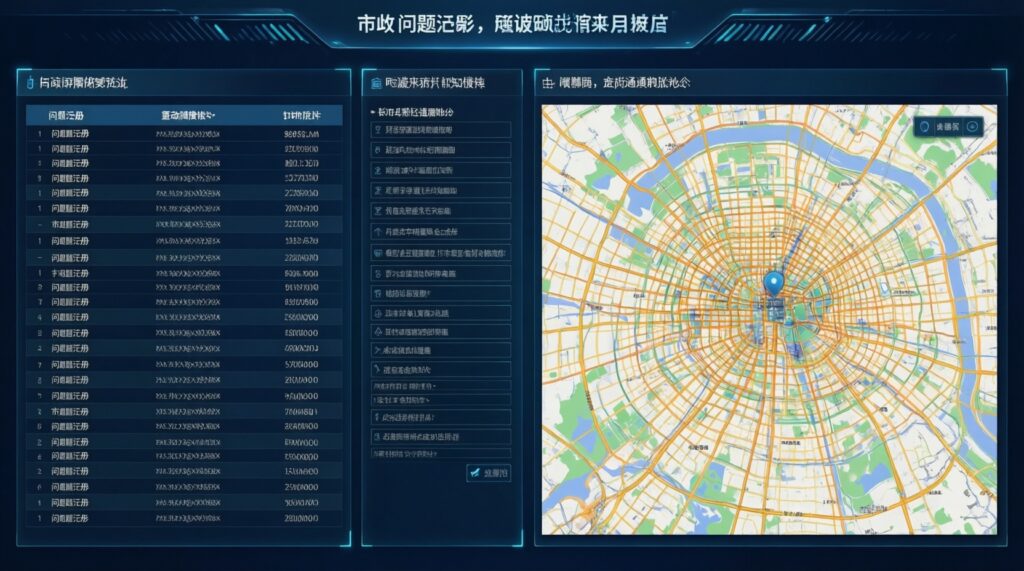Click the left panel's header icon
The image size is (1024, 571).
[29, 83]
